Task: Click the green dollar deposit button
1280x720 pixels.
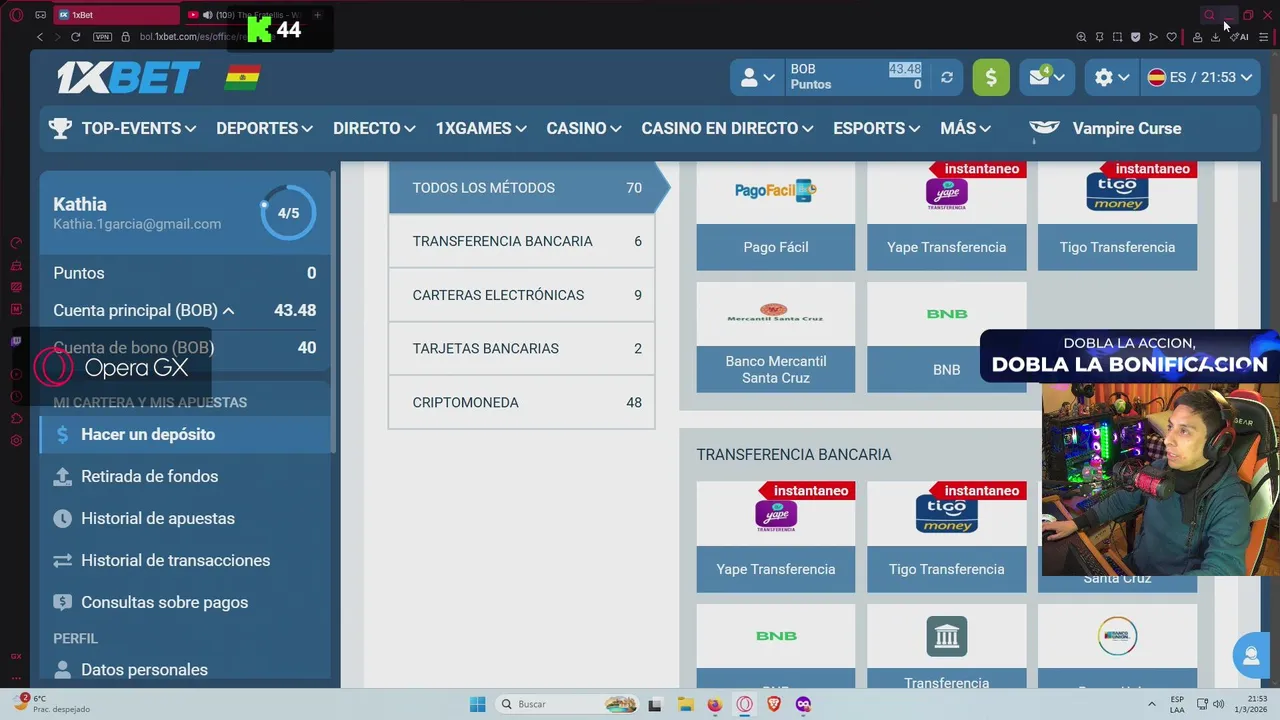Action: click(x=991, y=77)
